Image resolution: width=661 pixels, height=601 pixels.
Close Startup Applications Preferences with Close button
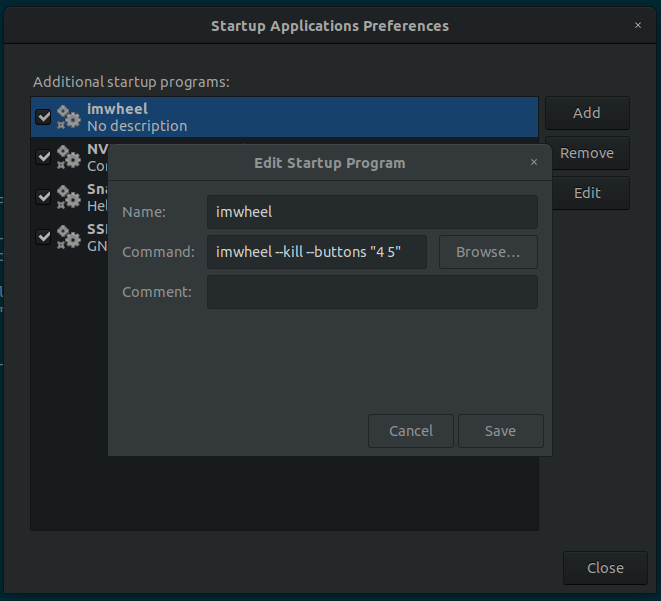tap(605, 568)
